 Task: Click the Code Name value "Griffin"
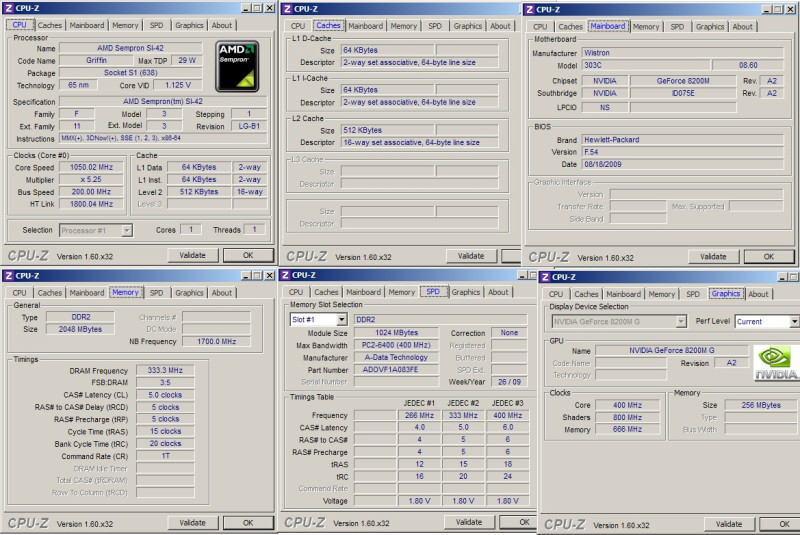[x=96, y=60]
